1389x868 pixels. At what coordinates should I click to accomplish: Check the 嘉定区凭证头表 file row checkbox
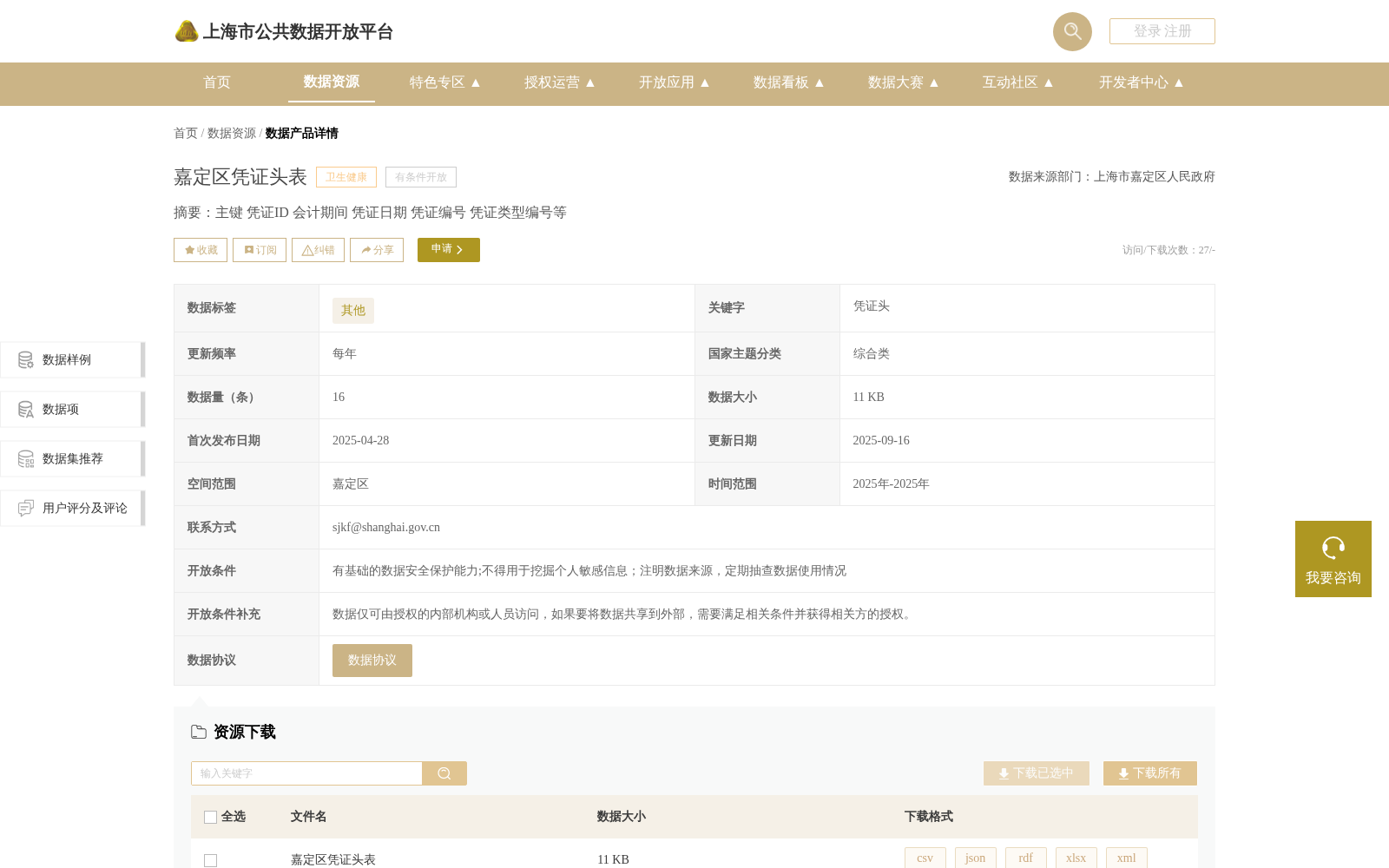click(210, 860)
